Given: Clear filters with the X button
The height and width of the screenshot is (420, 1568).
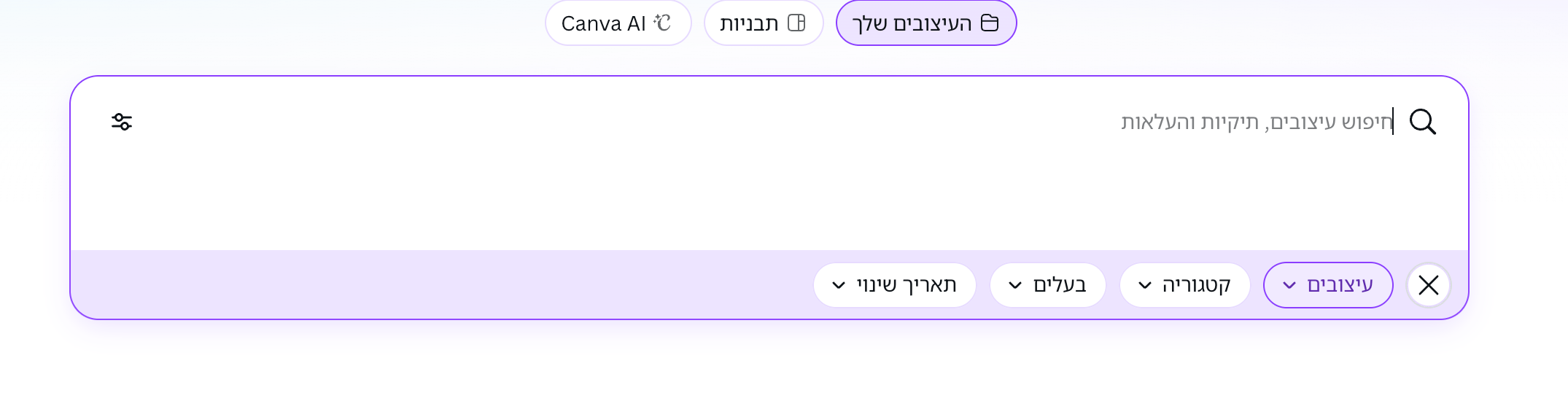Looking at the screenshot, I should click(1428, 285).
